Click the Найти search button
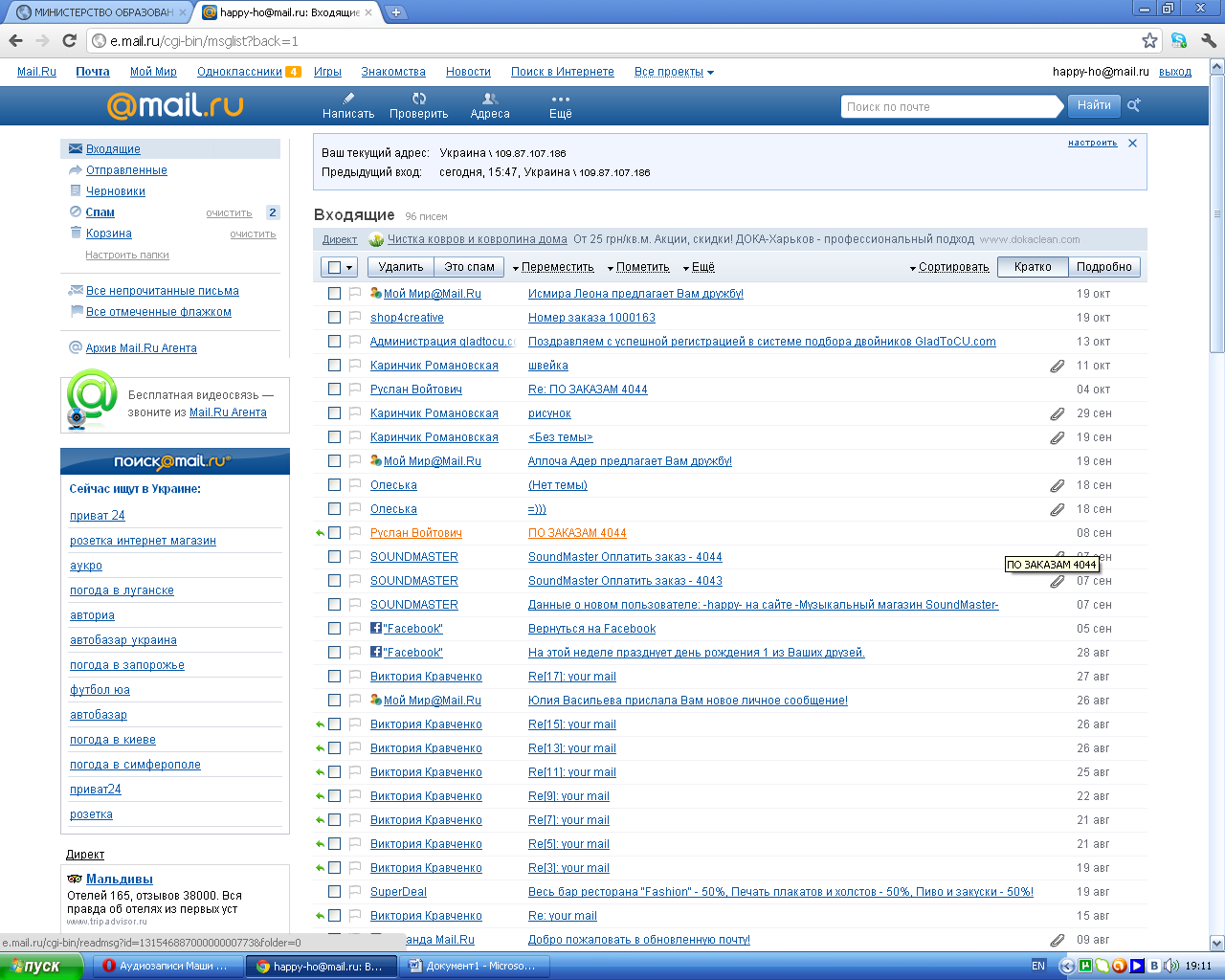 (1093, 105)
